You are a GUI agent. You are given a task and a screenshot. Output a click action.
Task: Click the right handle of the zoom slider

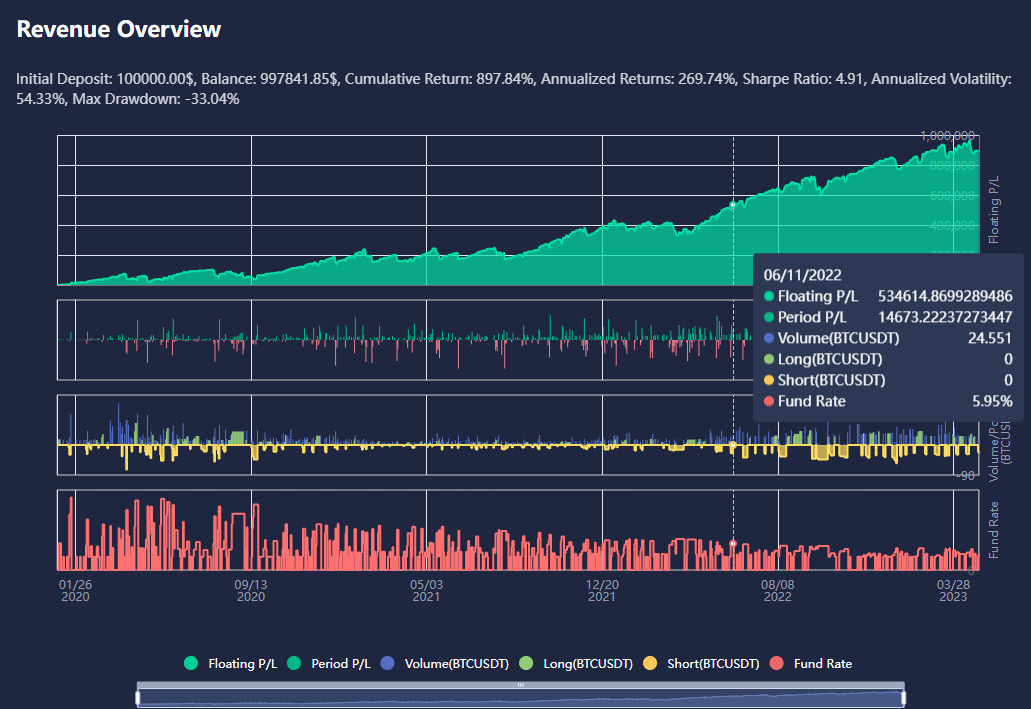[904, 697]
